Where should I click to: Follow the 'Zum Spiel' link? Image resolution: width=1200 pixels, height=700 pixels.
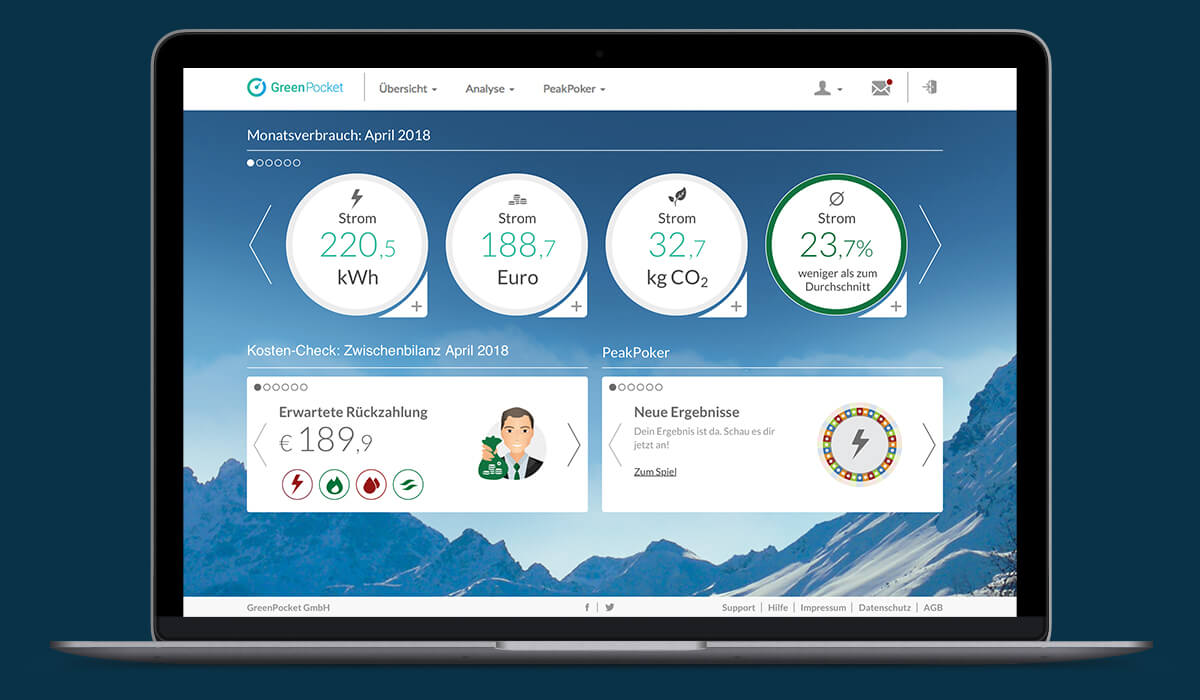pos(655,471)
